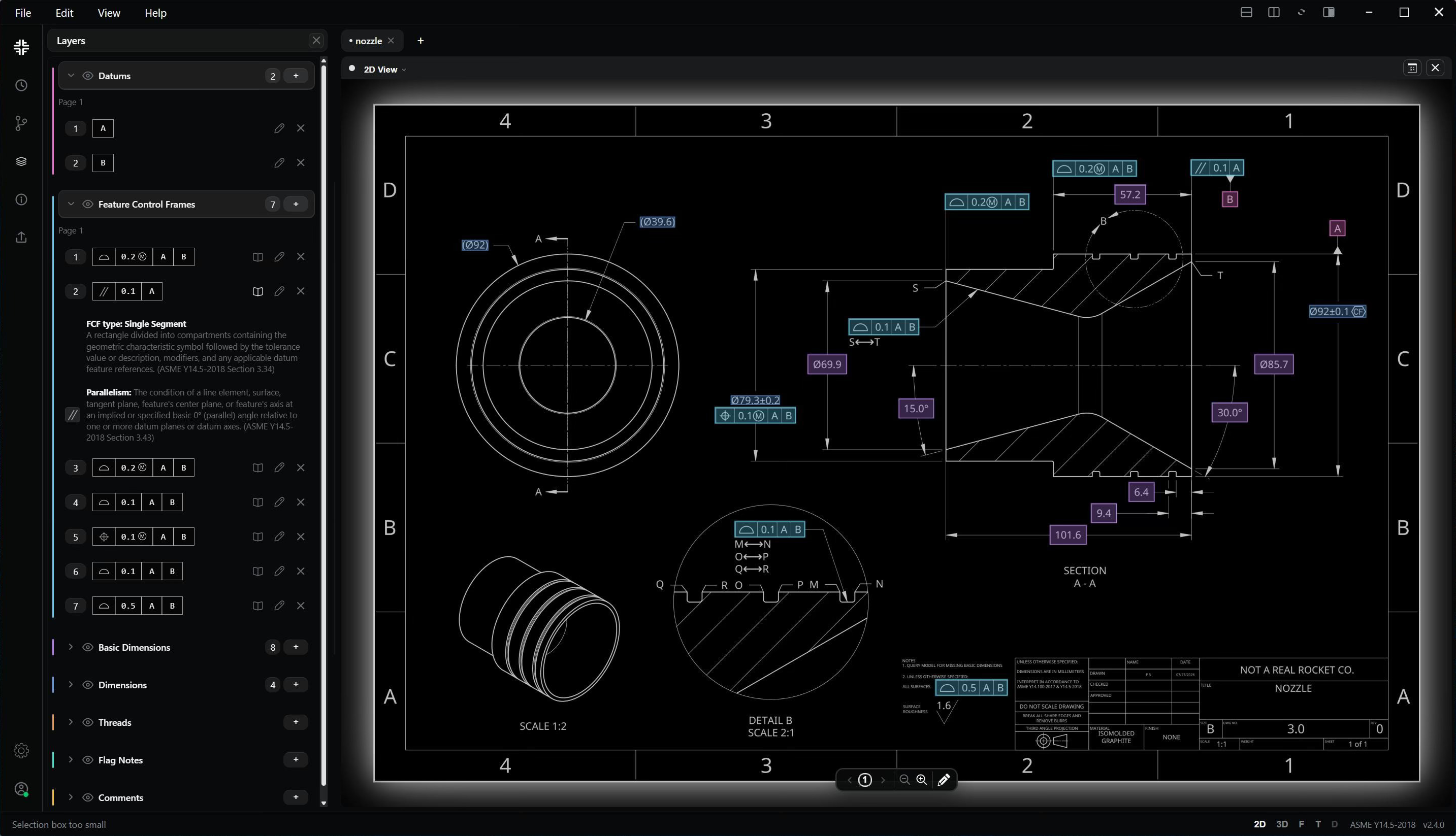Select datum A label on drawing
Image resolution: width=1456 pixels, height=836 pixels.
(1337, 228)
